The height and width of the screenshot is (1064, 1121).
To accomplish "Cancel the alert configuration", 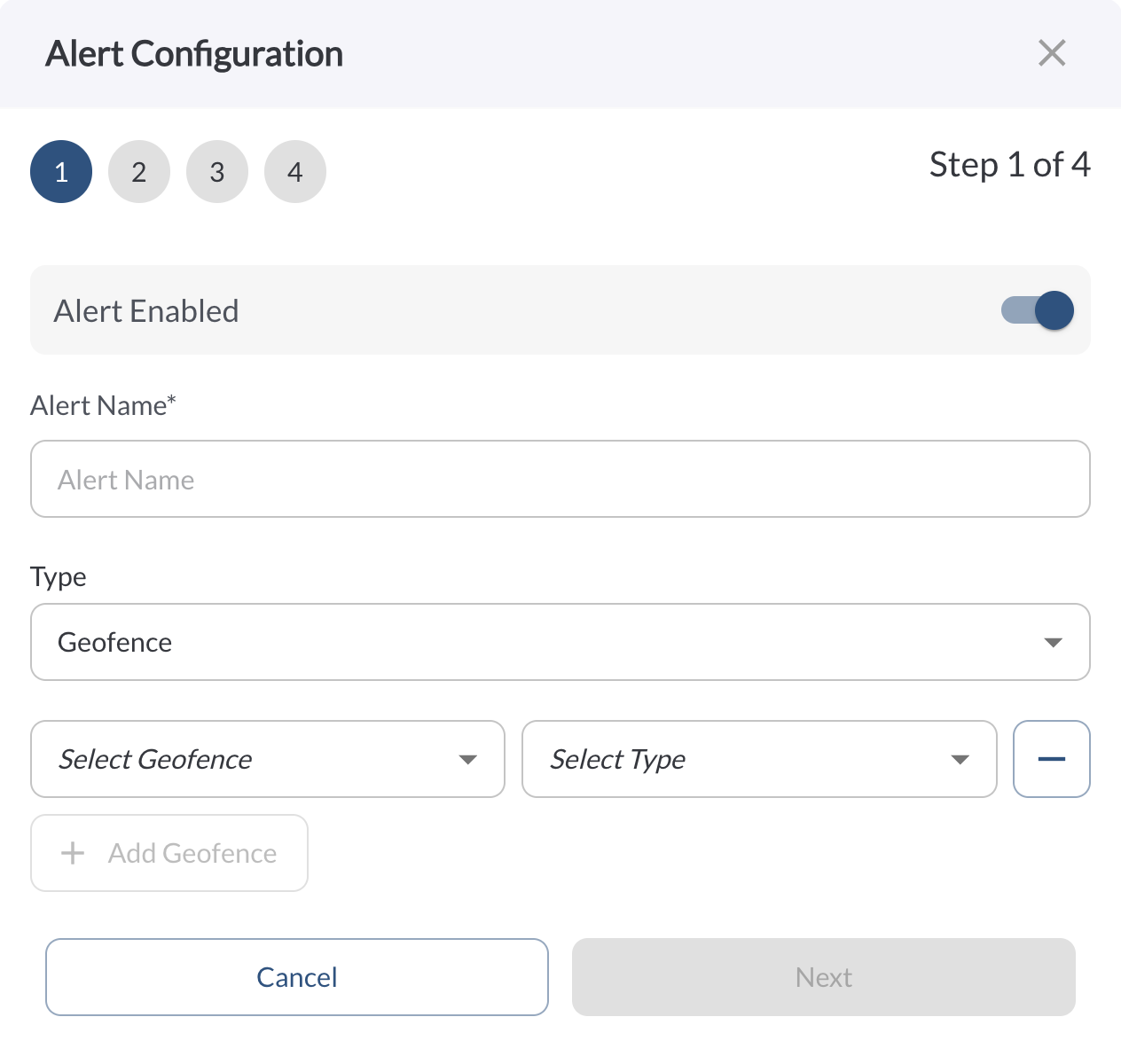I will [297, 977].
